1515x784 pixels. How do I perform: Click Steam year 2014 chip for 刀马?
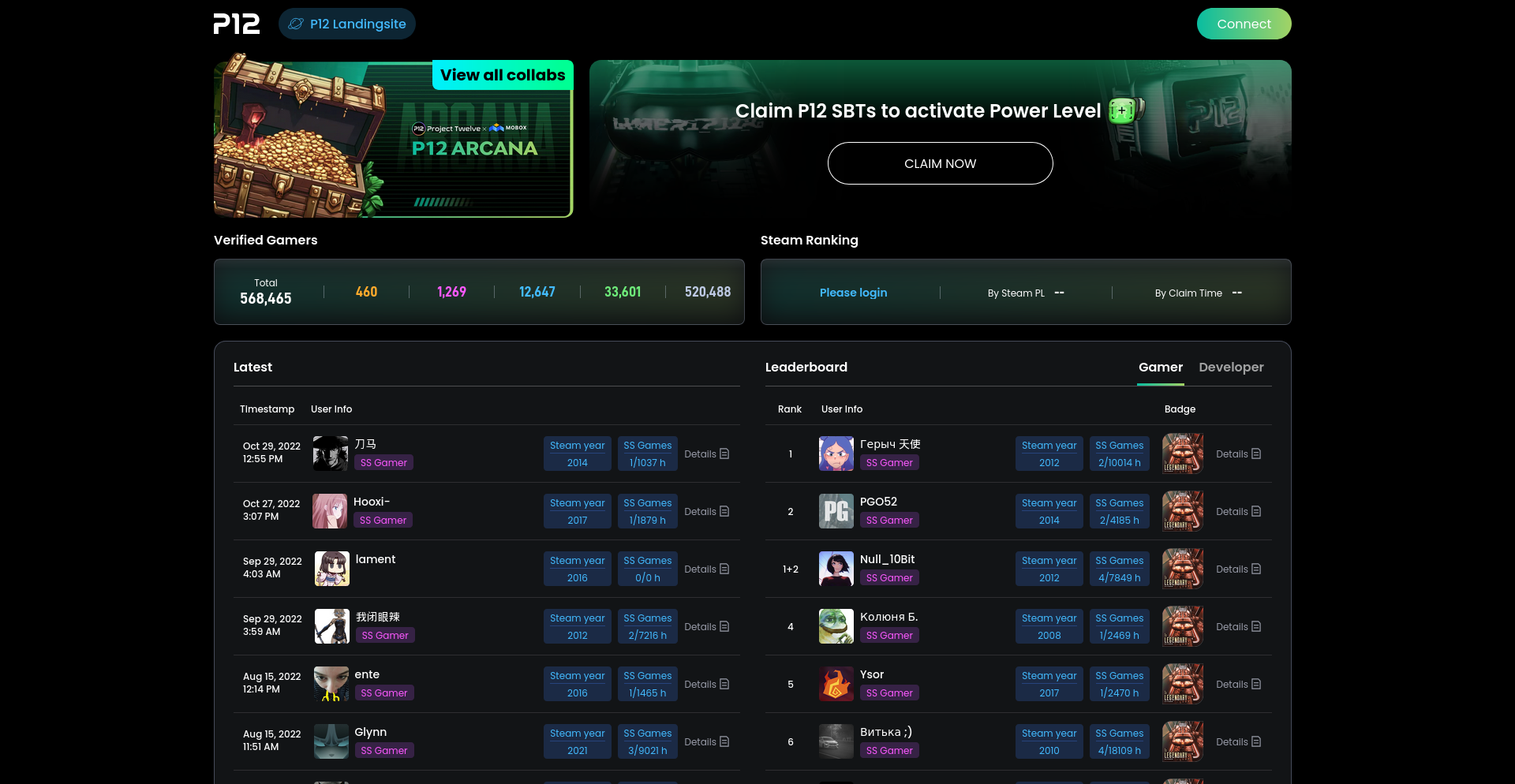tap(578, 454)
